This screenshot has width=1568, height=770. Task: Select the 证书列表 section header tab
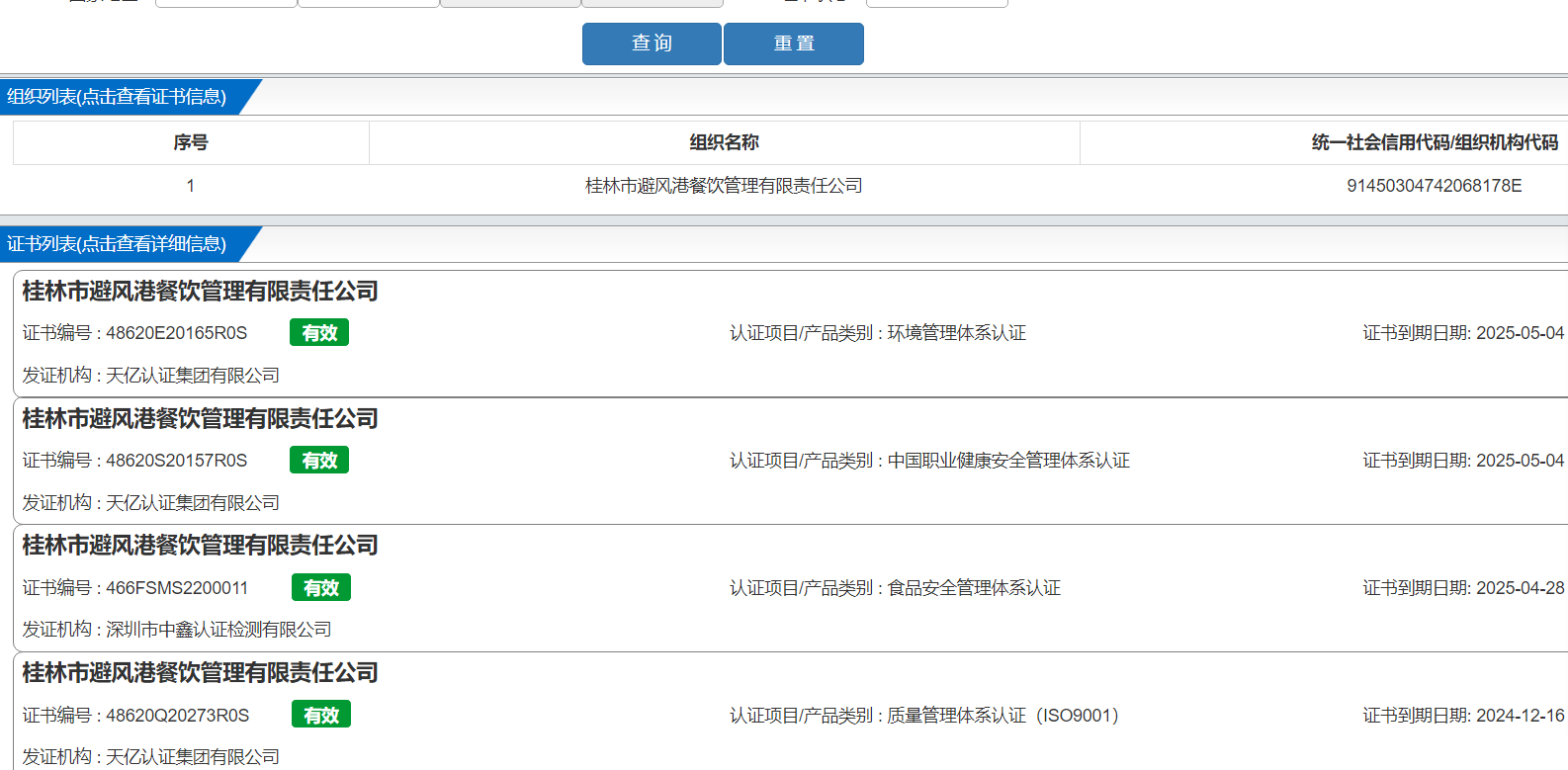pyautogui.click(x=117, y=244)
